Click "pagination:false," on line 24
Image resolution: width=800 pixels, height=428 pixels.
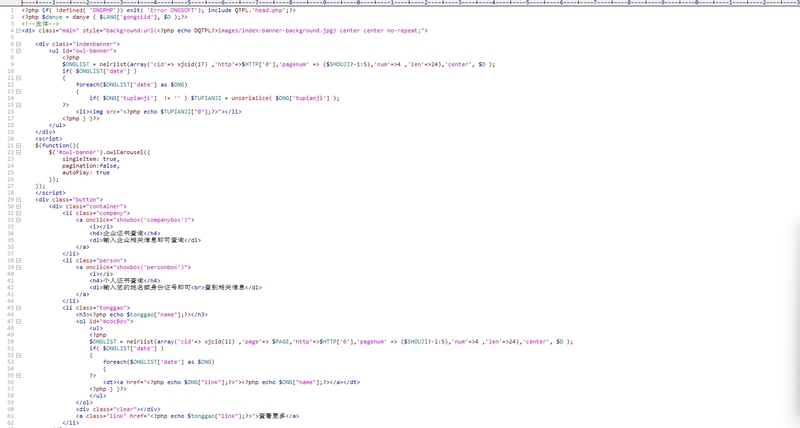pos(91,166)
